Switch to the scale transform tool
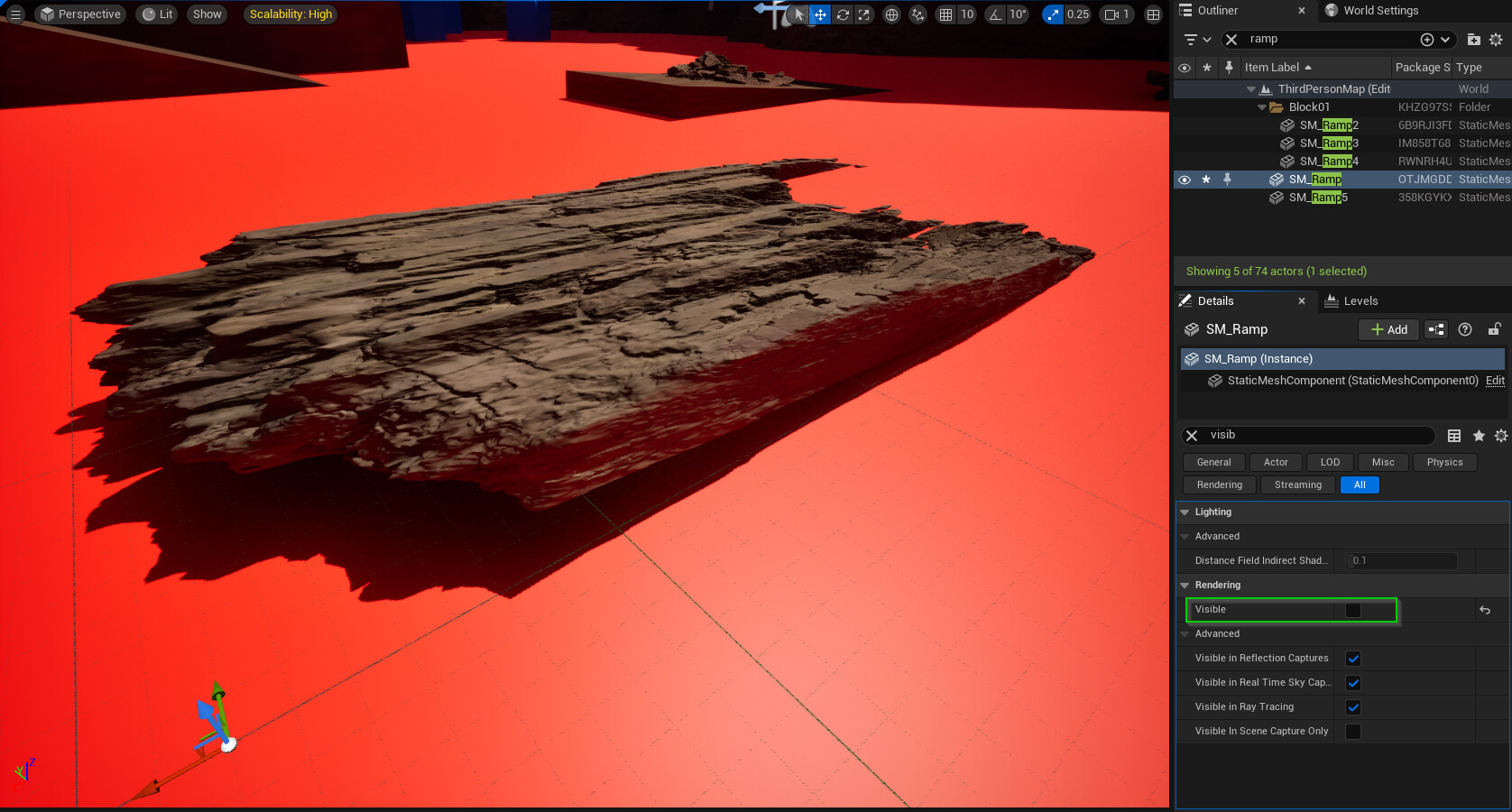Viewport: 1512px width, 812px height. pos(864,14)
